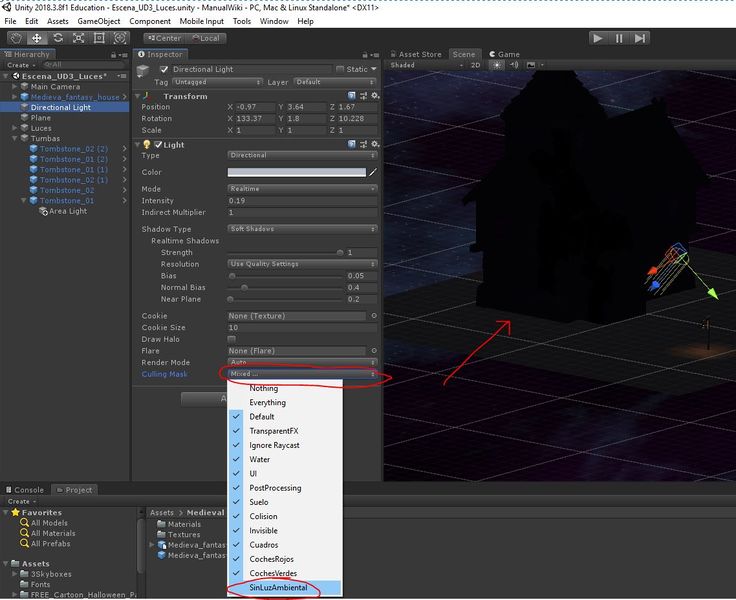Screen dimensions: 736x600
Task: Pick color with eyedropper icon
Action: pyautogui.click(x=373, y=172)
